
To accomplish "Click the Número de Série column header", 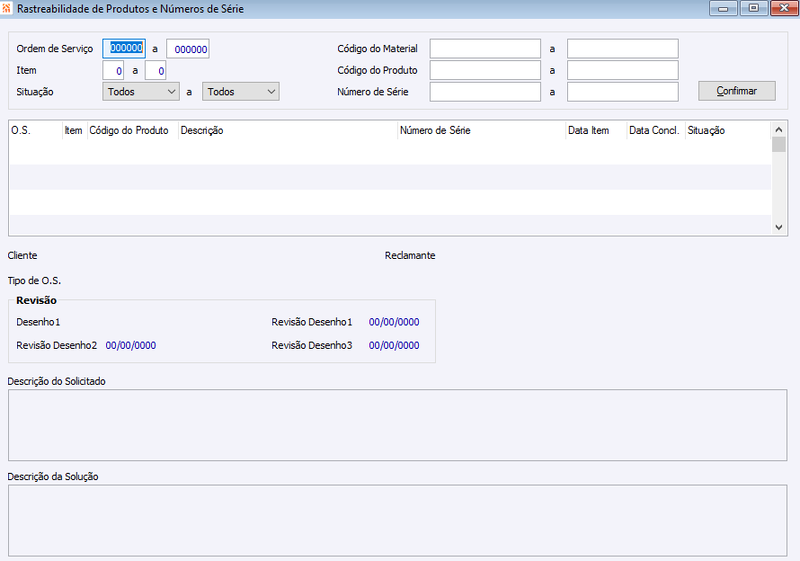I will (482, 131).
